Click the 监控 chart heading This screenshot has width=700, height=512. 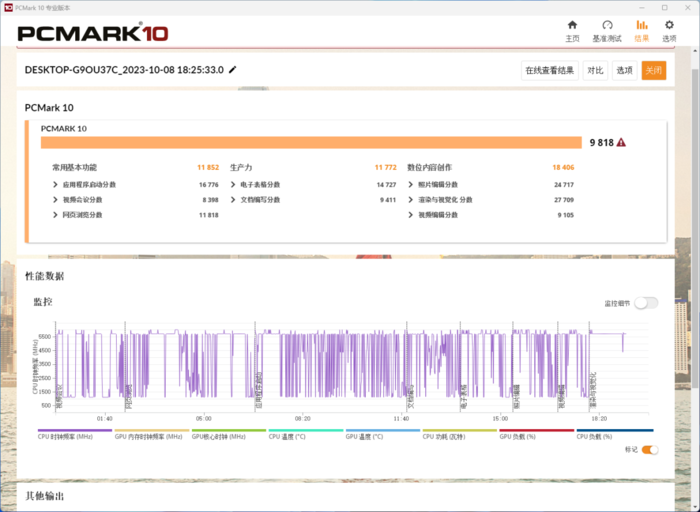coord(43,302)
